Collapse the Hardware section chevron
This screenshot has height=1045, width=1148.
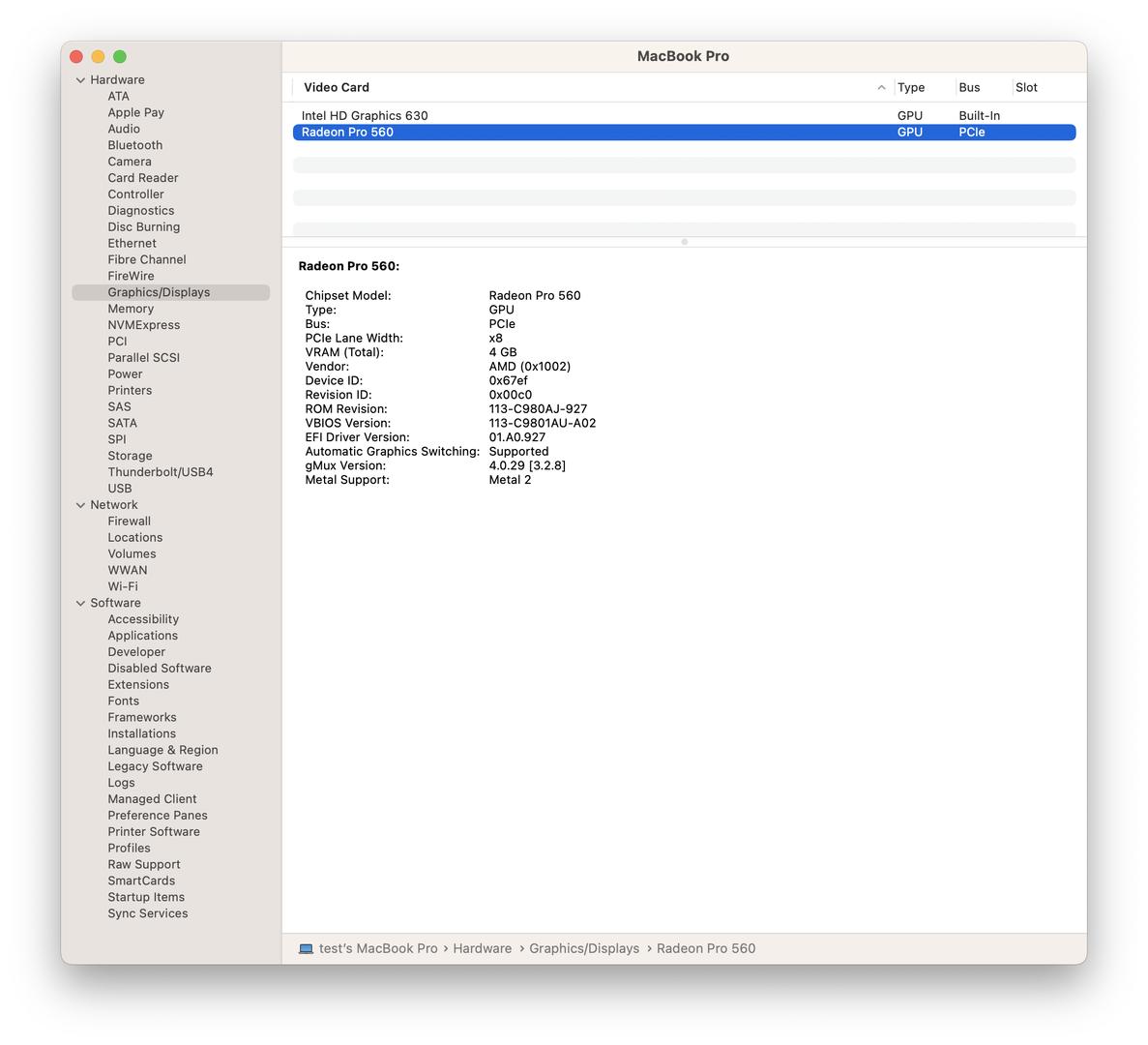click(x=80, y=79)
